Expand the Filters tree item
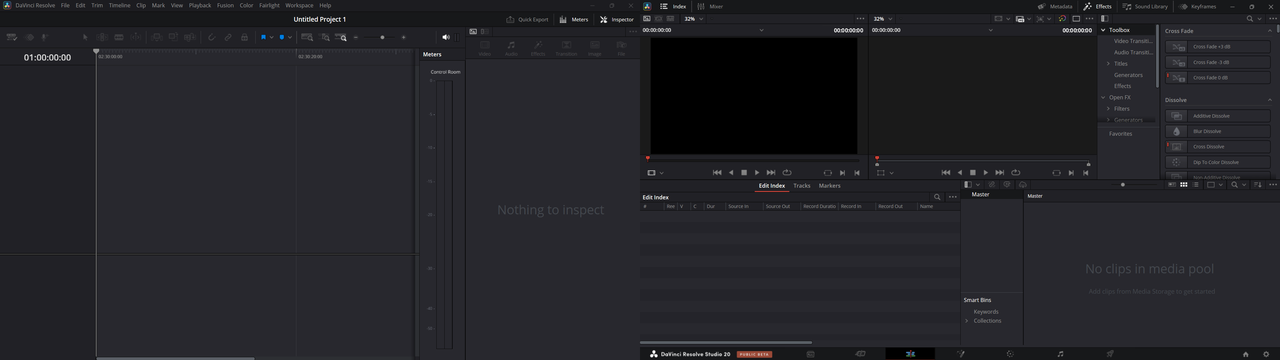This screenshot has height=360, width=1280. tap(1109, 108)
